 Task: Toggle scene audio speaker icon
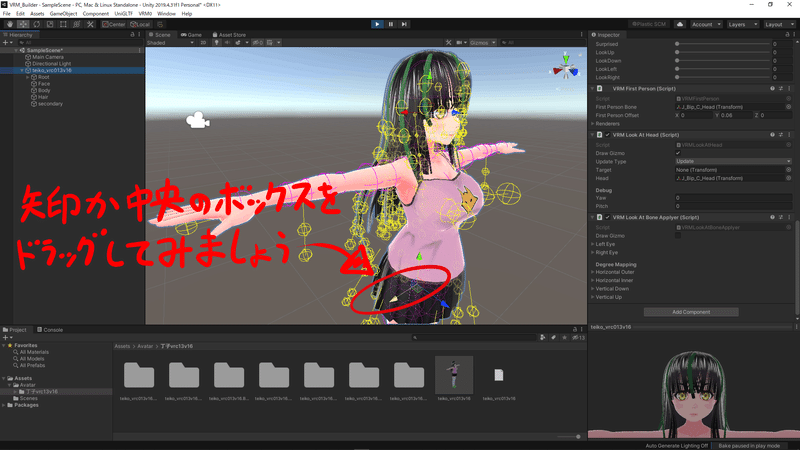click(227, 43)
